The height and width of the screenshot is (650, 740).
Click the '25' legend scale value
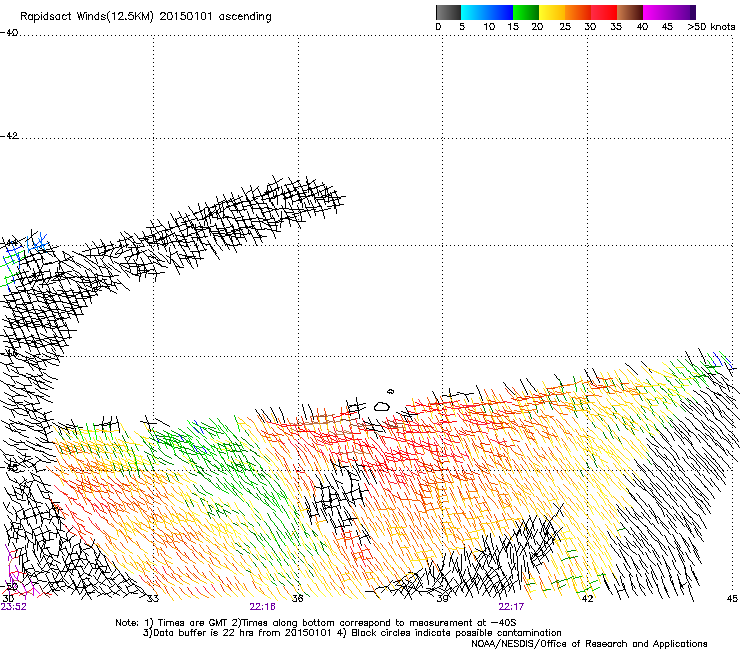point(565,27)
